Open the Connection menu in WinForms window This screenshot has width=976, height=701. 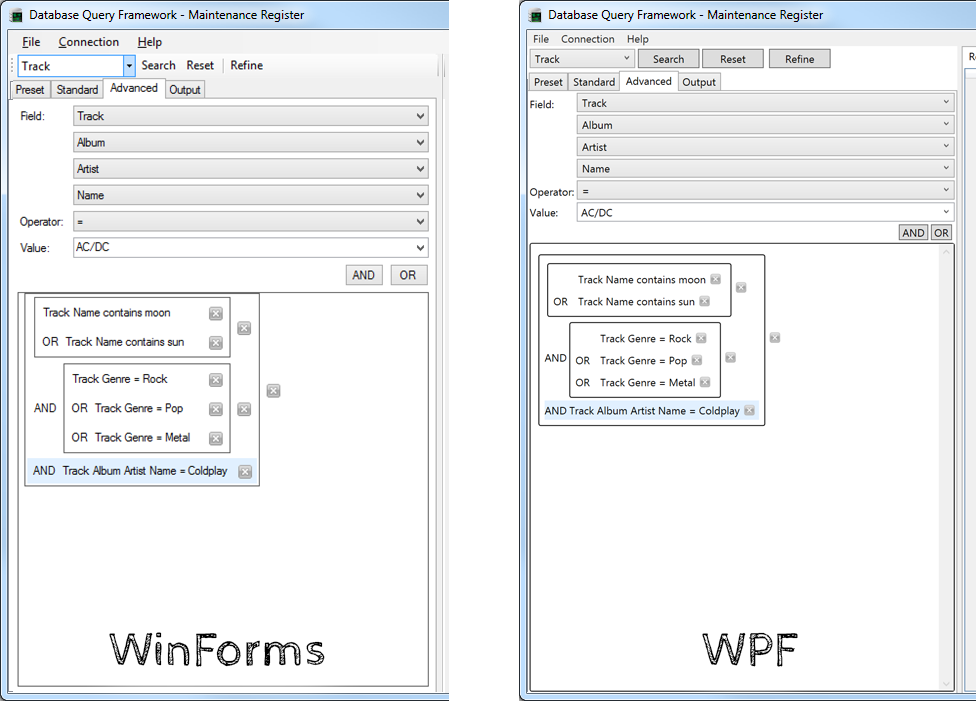(x=88, y=42)
